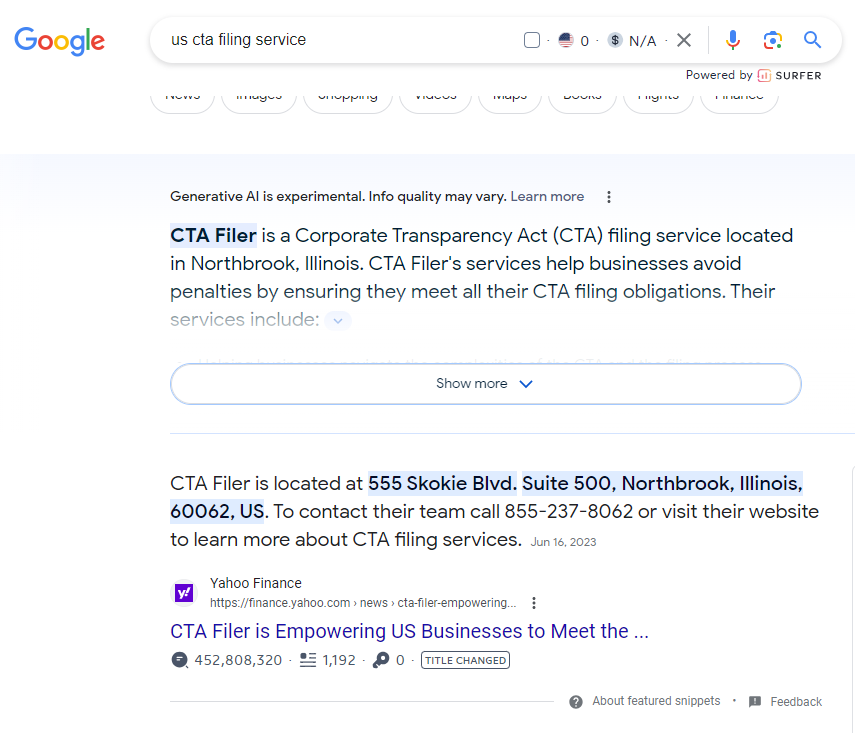Screen dimensions: 855x733
Task: Select the US flag search volume icon
Action: 566,40
